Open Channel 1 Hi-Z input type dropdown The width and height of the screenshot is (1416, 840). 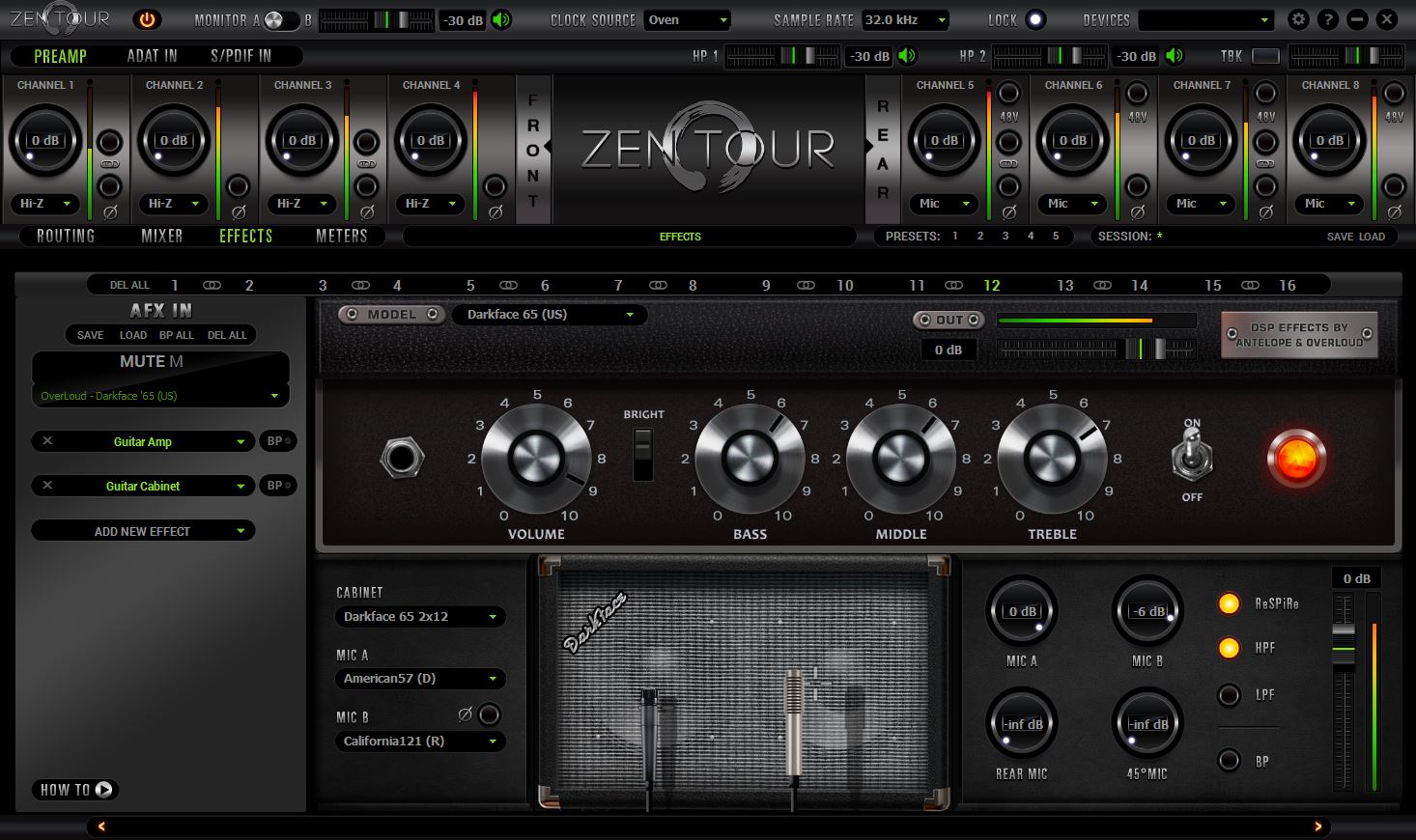pos(45,204)
